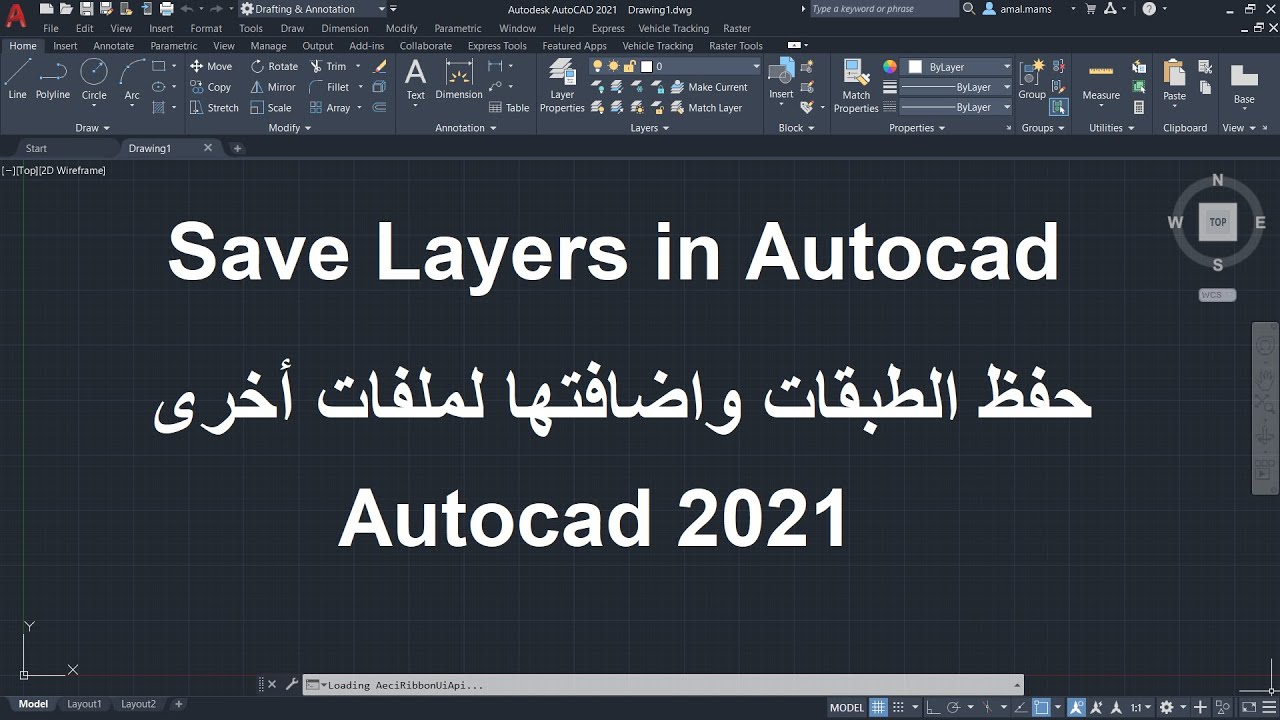Activate the Rotate command

[274, 66]
